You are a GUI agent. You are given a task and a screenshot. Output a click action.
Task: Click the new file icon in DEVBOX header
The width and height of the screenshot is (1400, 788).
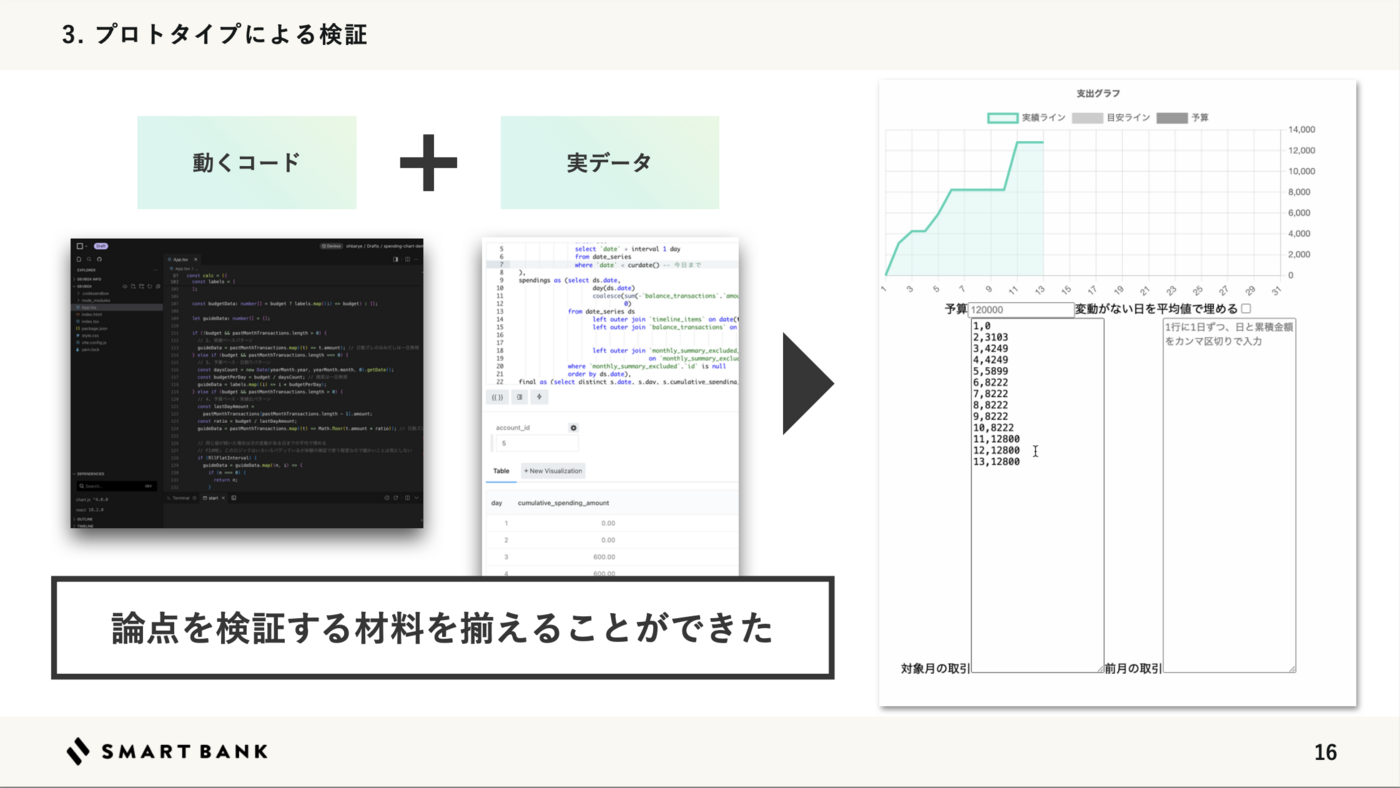133,287
